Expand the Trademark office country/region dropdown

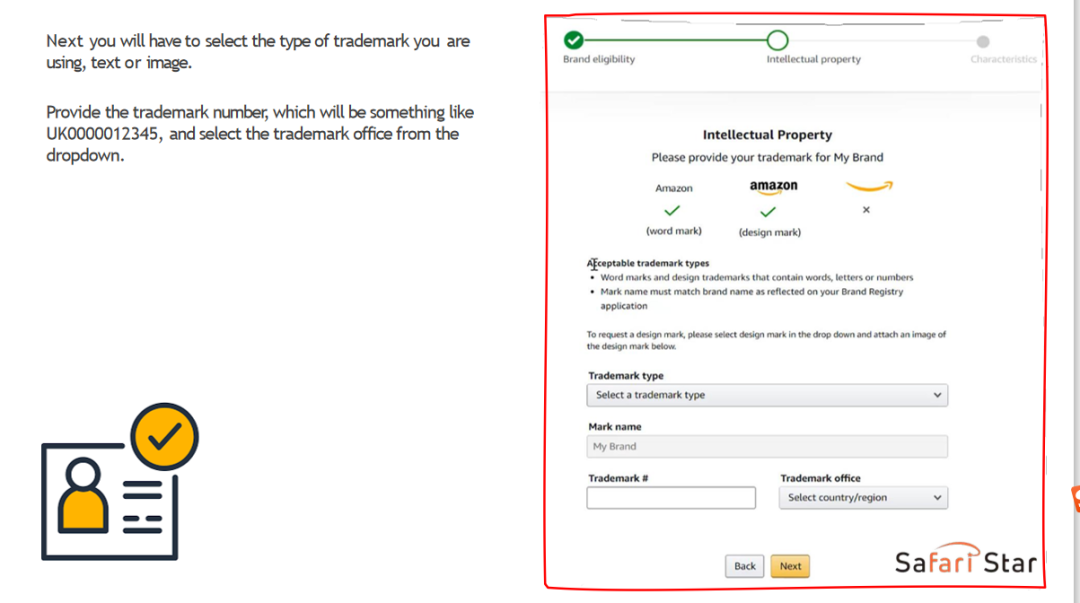tap(863, 497)
